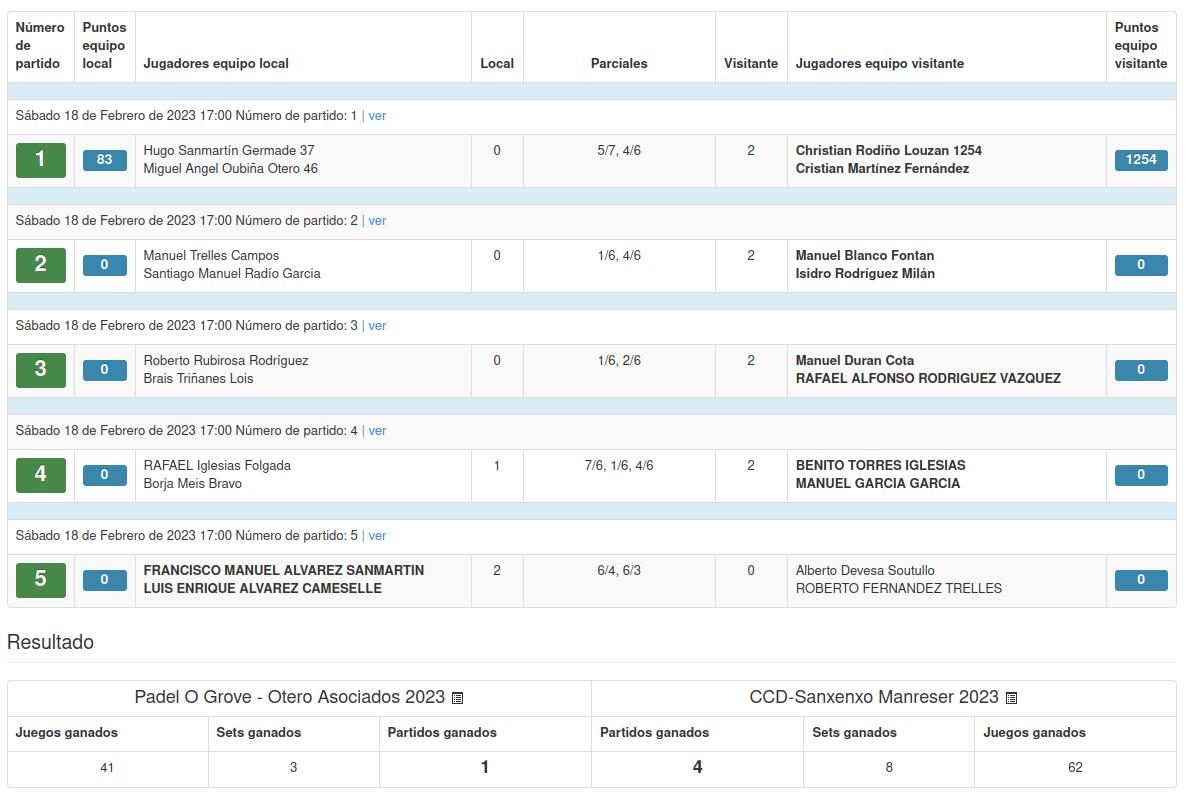Click the green match number 3 badge
The width and height of the screenshot is (1187, 803).
41,370
